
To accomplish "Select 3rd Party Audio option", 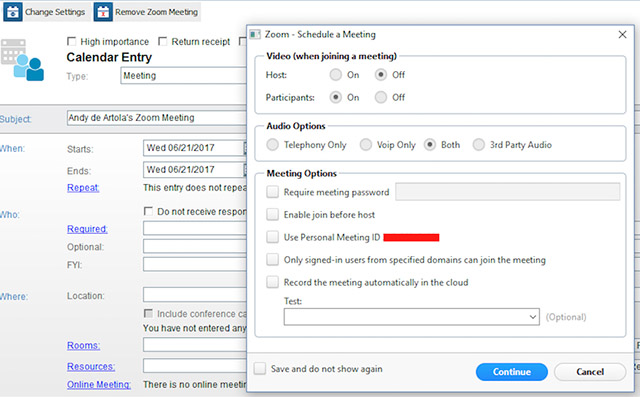I will coord(478,145).
